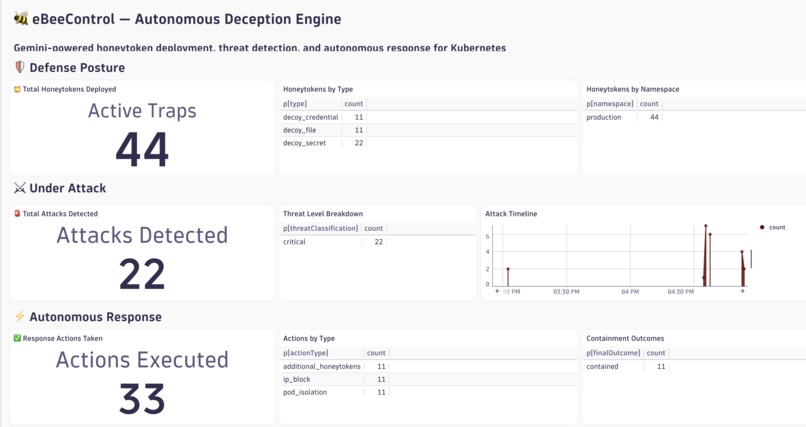Click the 03 PM data point on timeline
Viewport: 806px width, 427px height.
[x=508, y=269]
